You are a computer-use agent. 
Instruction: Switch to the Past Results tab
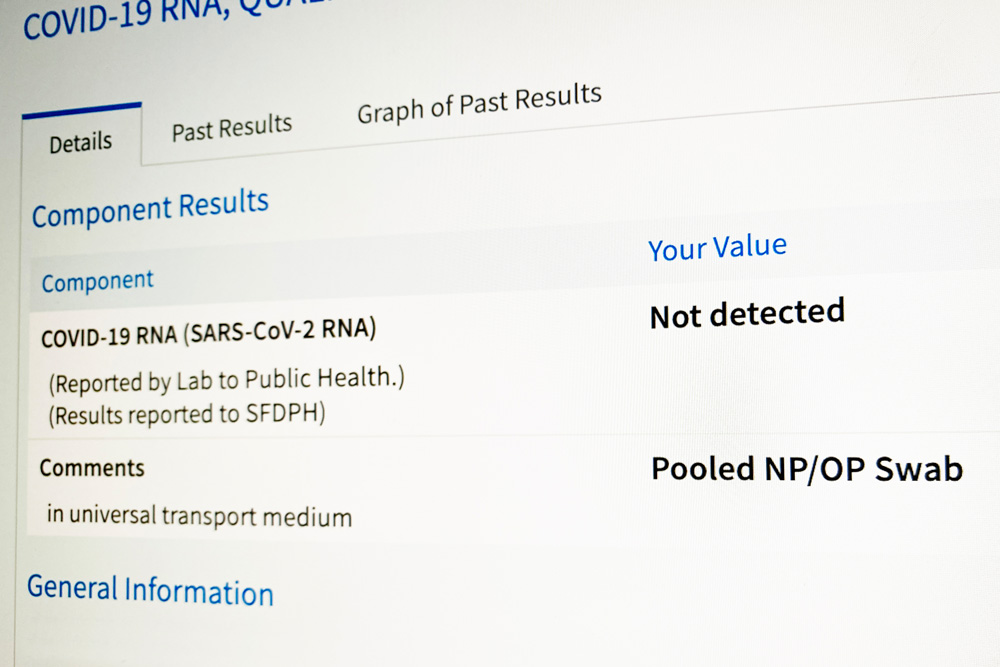point(232,127)
